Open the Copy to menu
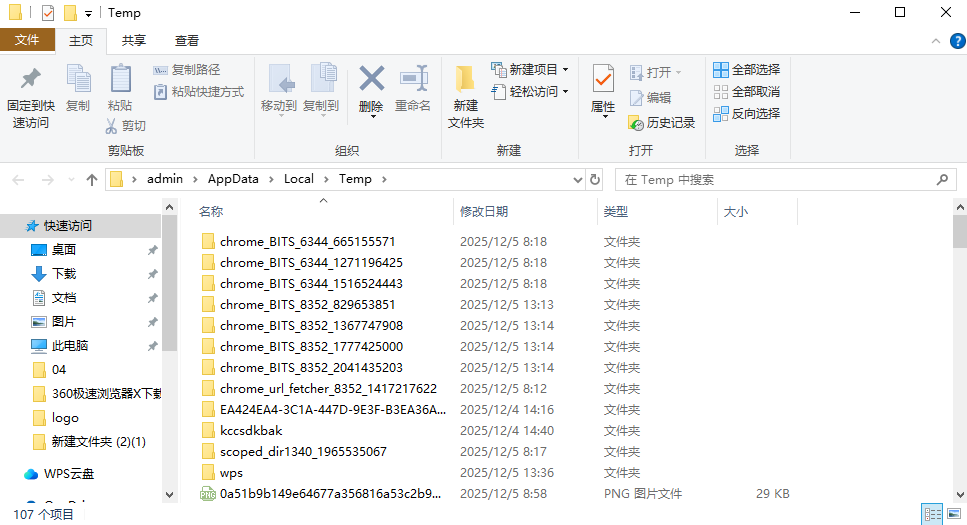The image size is (967, 525). pos(321,90)
